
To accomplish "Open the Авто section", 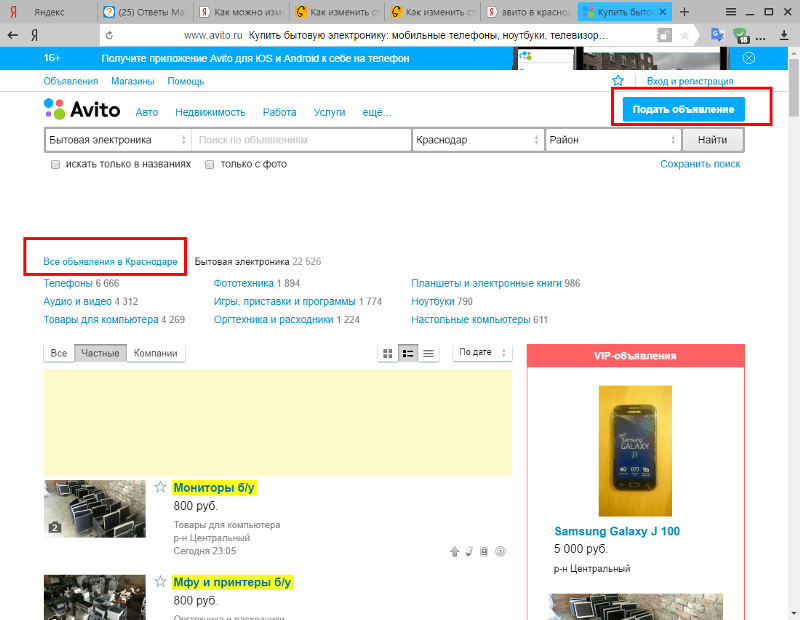I will (146, 112).
